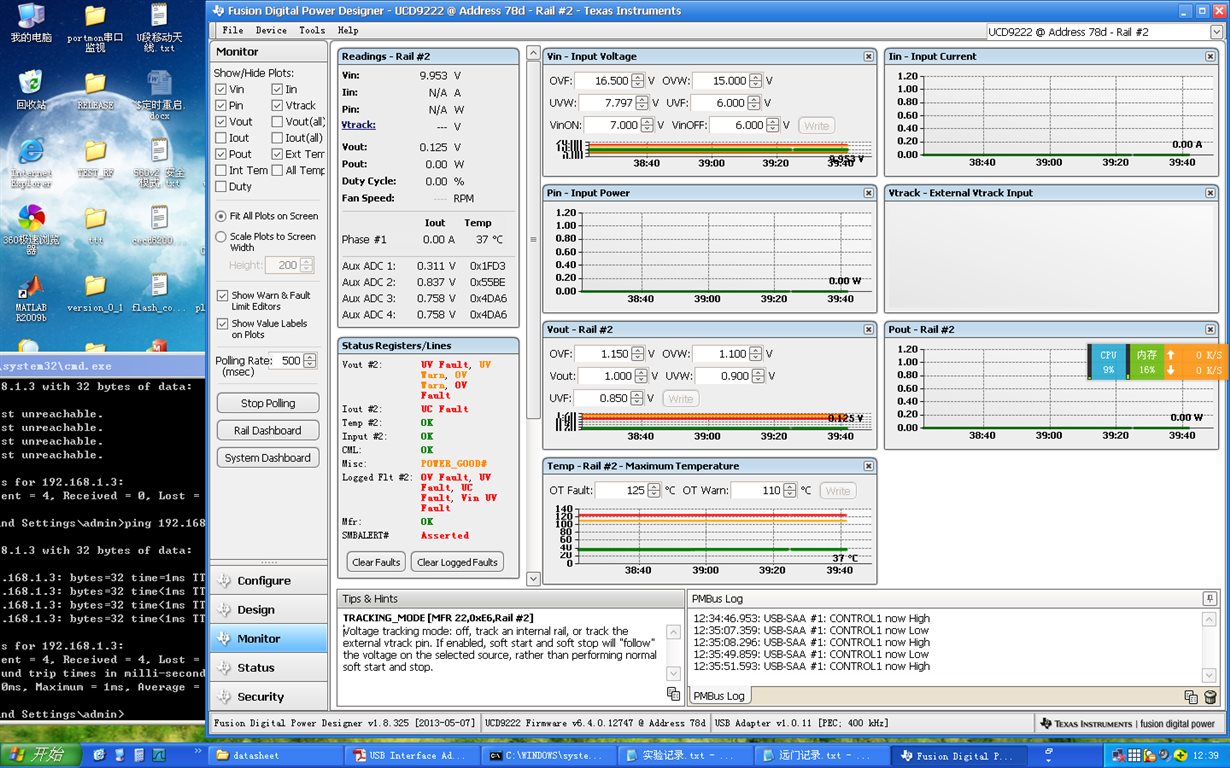Adjust the Vin OVW spinner arrows
The image size is (1230, 768).
(756, 81)
